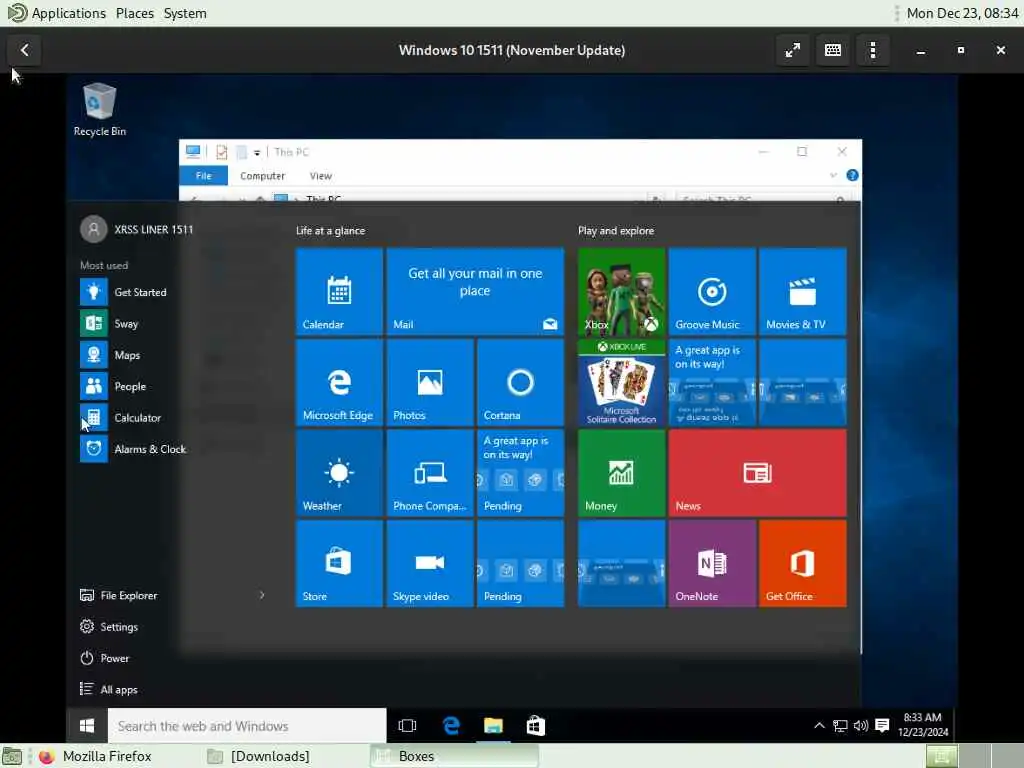Open the News tile

click(758, 473)
